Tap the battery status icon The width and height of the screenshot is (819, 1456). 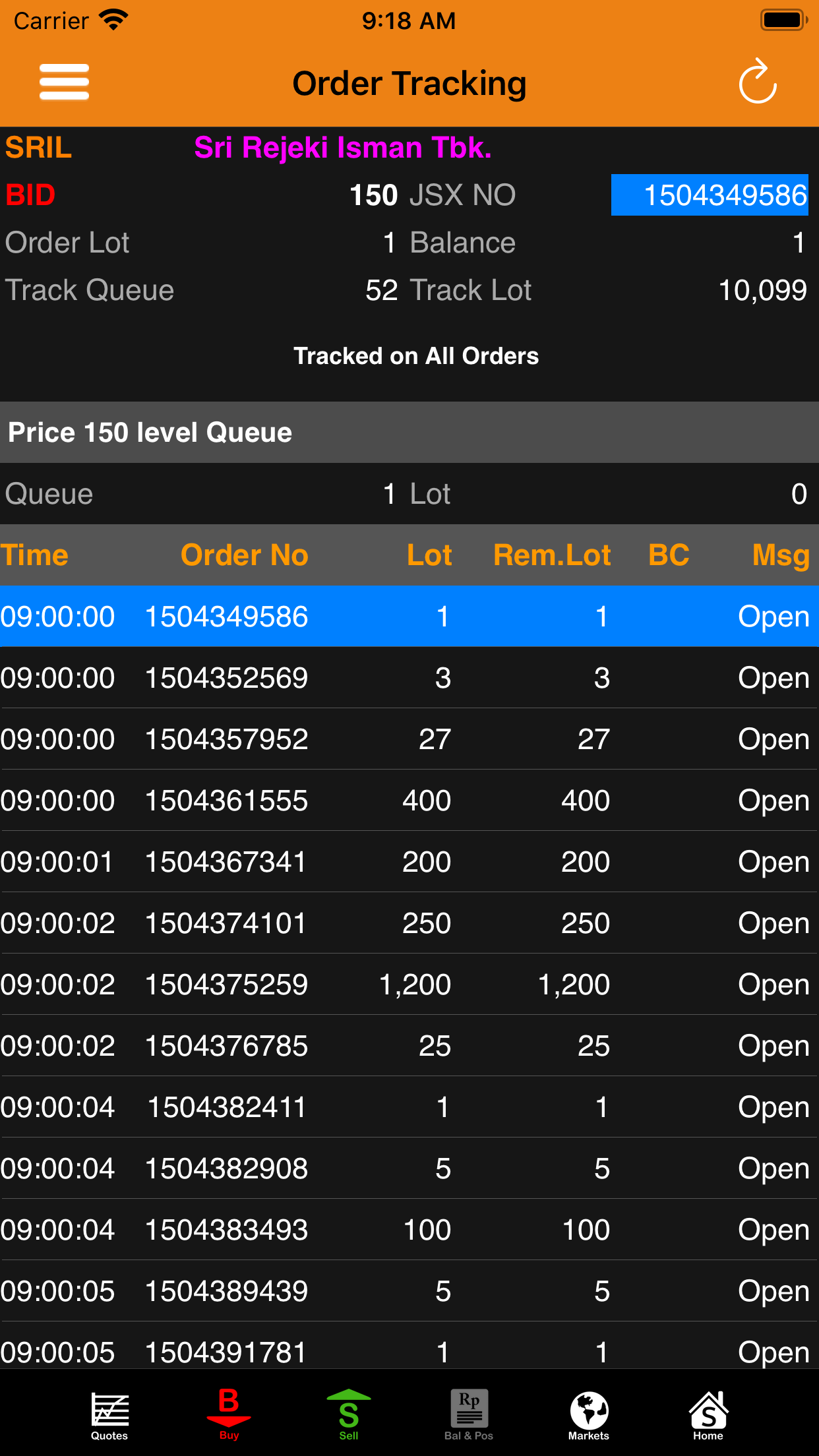(784, 20)
